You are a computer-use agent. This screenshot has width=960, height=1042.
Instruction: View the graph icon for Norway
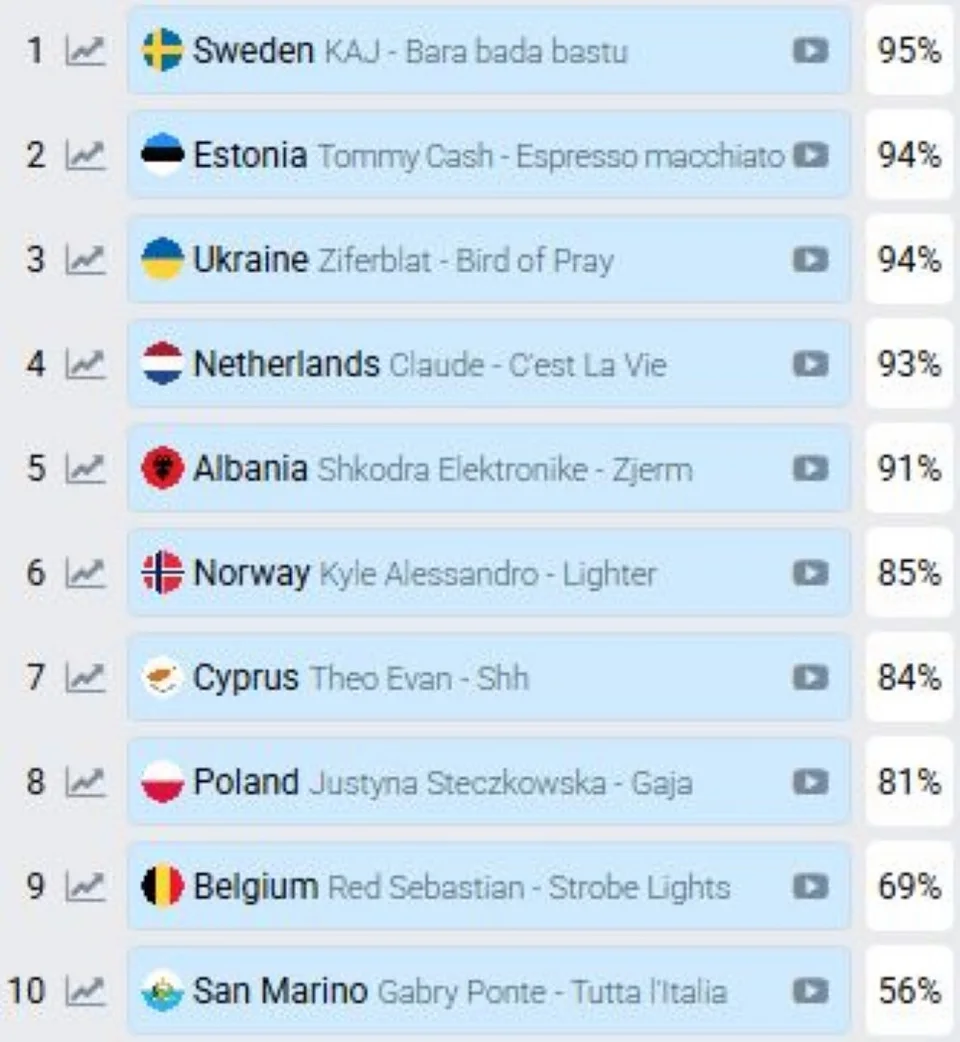[85, 573]
